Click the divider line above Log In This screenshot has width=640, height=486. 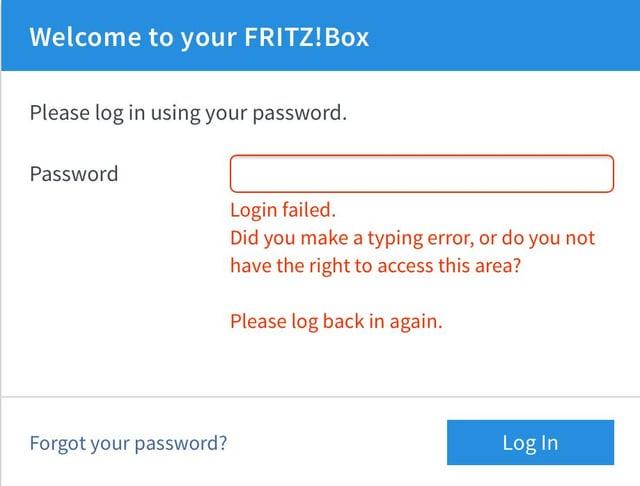[x=320, y=397]
